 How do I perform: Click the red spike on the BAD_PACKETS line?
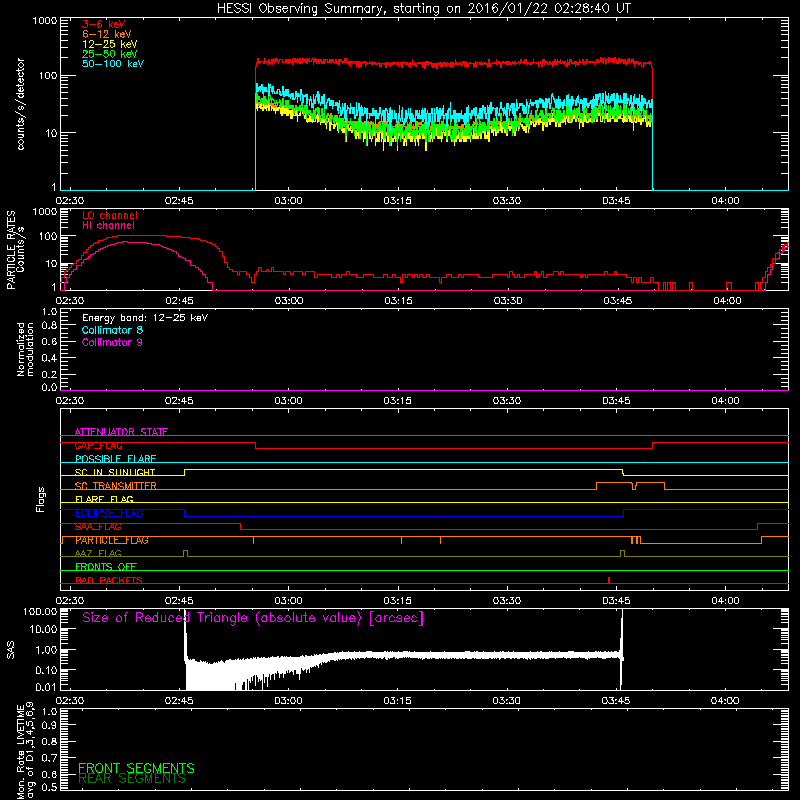[609, 580]
